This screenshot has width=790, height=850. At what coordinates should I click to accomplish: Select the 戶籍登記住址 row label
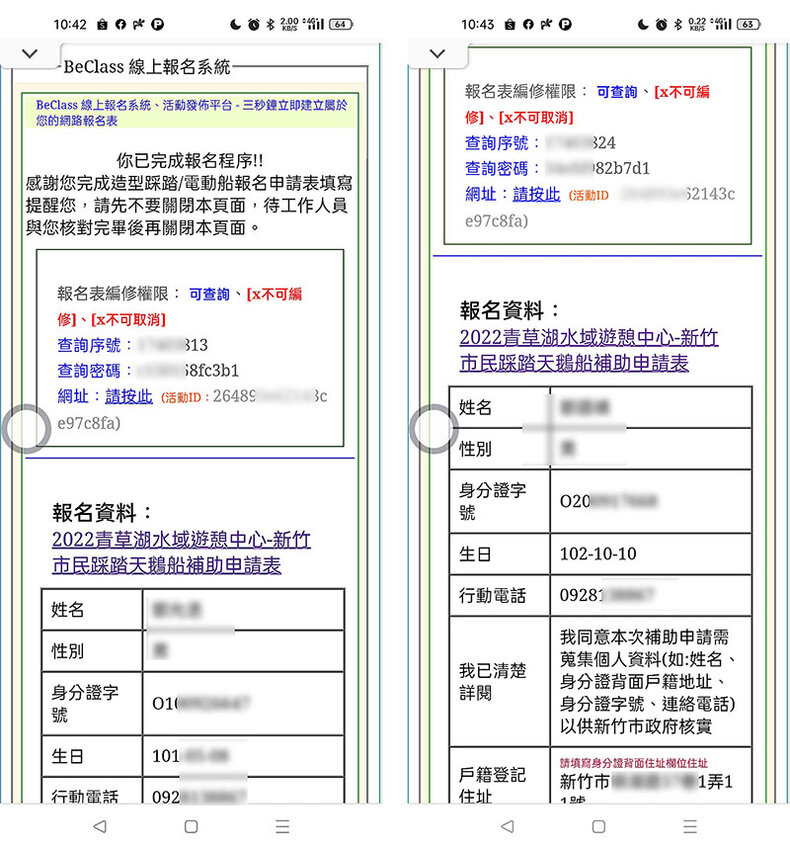492,784
